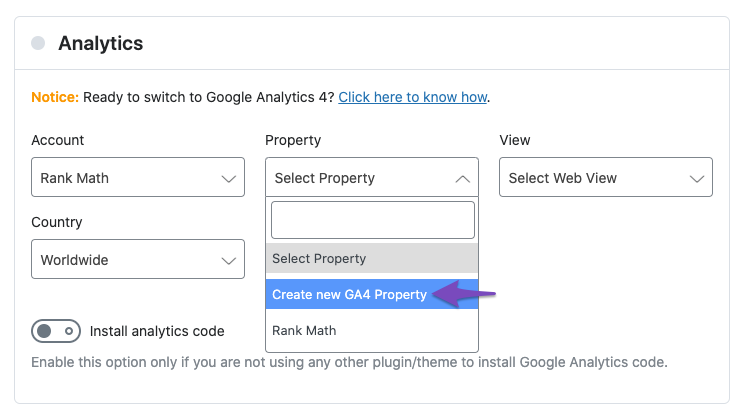Open the Select Web View dropdown
Viewport: 746px width, 415px height.
coord(606,177)
